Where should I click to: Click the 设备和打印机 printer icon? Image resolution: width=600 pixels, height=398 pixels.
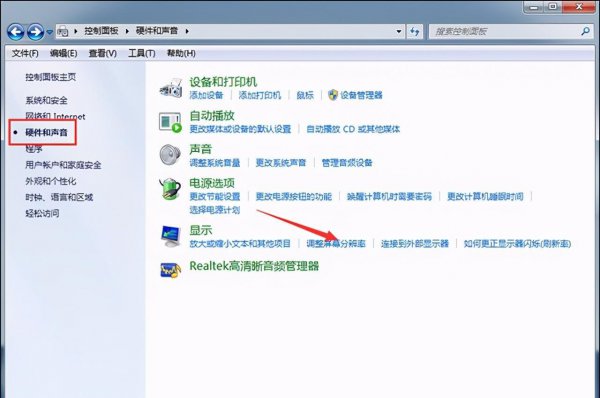pyautogui.click(x=171, y=88)
